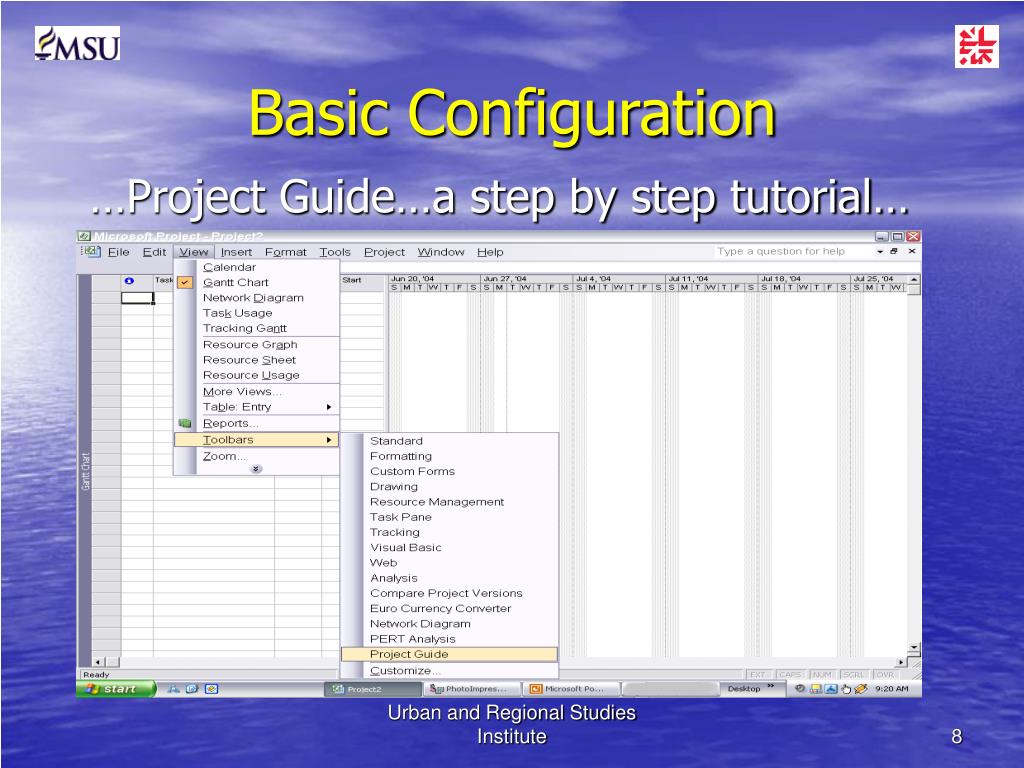Expand the Toolbars submenu
The image size is (1024, 768).
click(x=256, y=440)
